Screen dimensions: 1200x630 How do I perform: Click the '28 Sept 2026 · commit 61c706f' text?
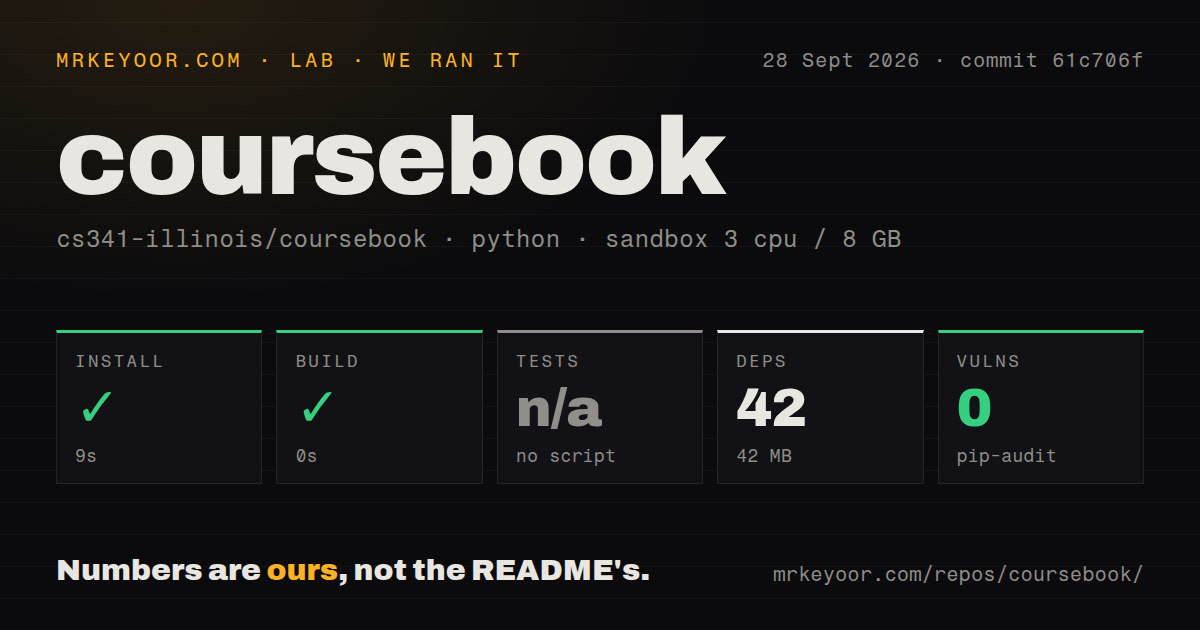tap(952, 61)
